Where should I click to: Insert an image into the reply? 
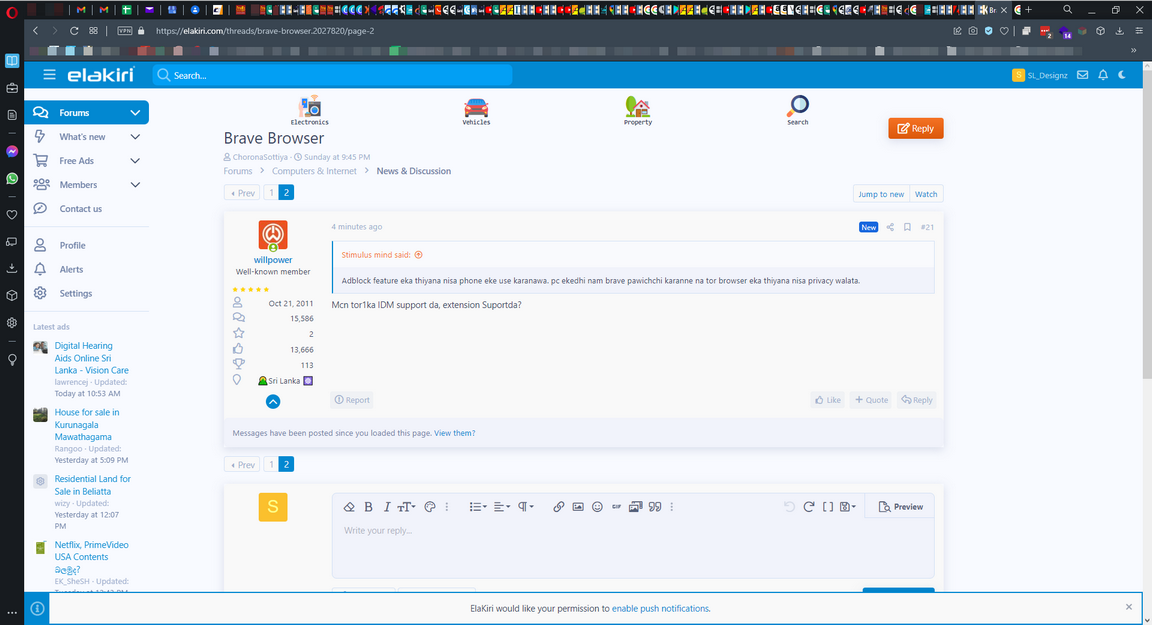pyautogui.click(x=578, y=507)
